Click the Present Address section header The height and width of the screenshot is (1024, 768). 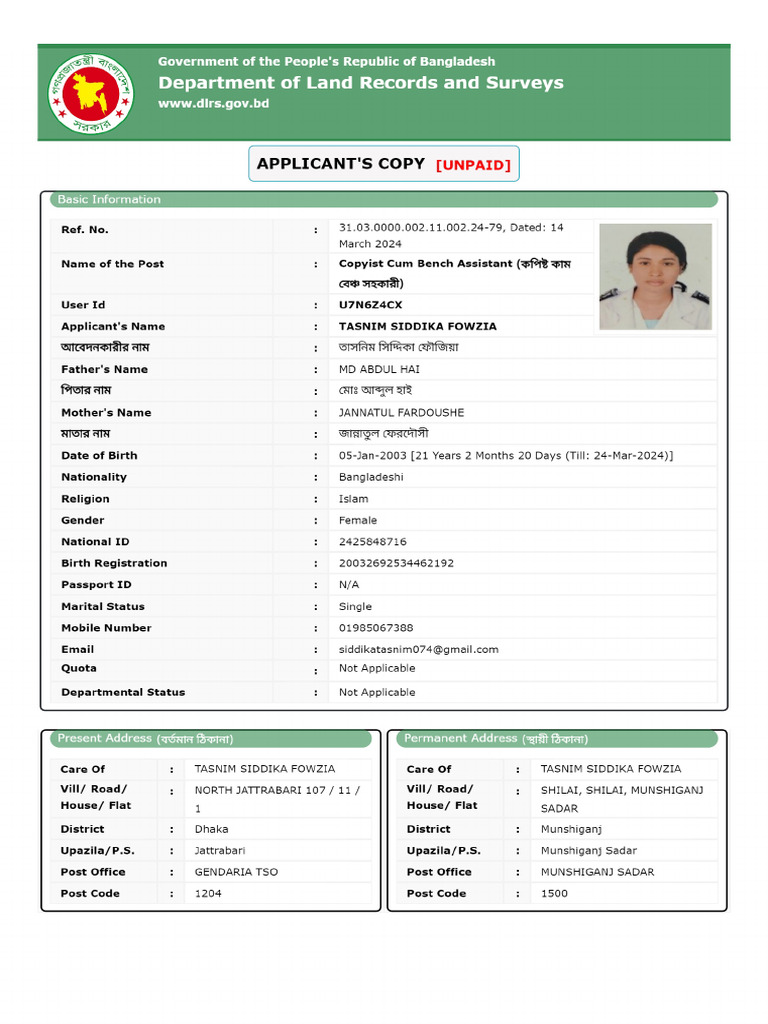211,739
